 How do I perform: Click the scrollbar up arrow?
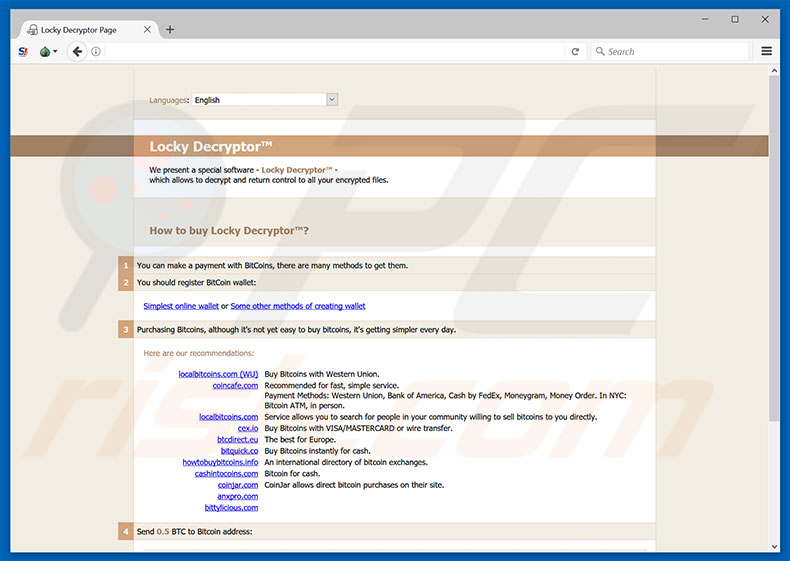coord(774,71)
